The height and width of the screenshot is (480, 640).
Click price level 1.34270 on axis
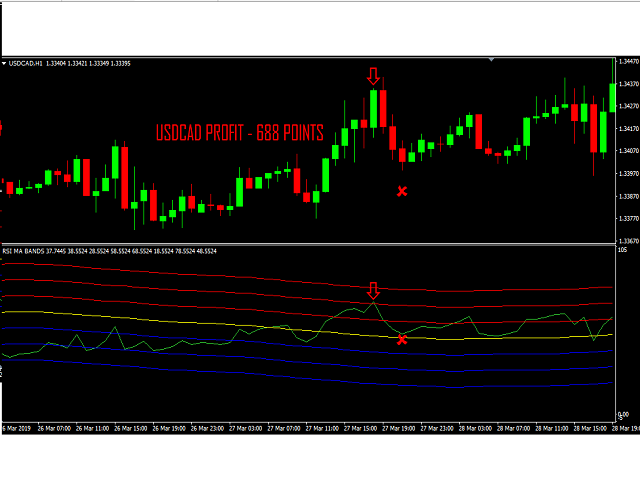(629, 106)
